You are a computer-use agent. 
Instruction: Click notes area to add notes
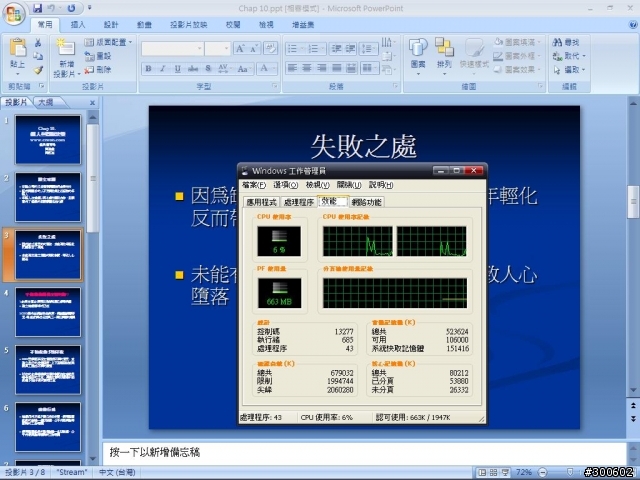[364, 452]
